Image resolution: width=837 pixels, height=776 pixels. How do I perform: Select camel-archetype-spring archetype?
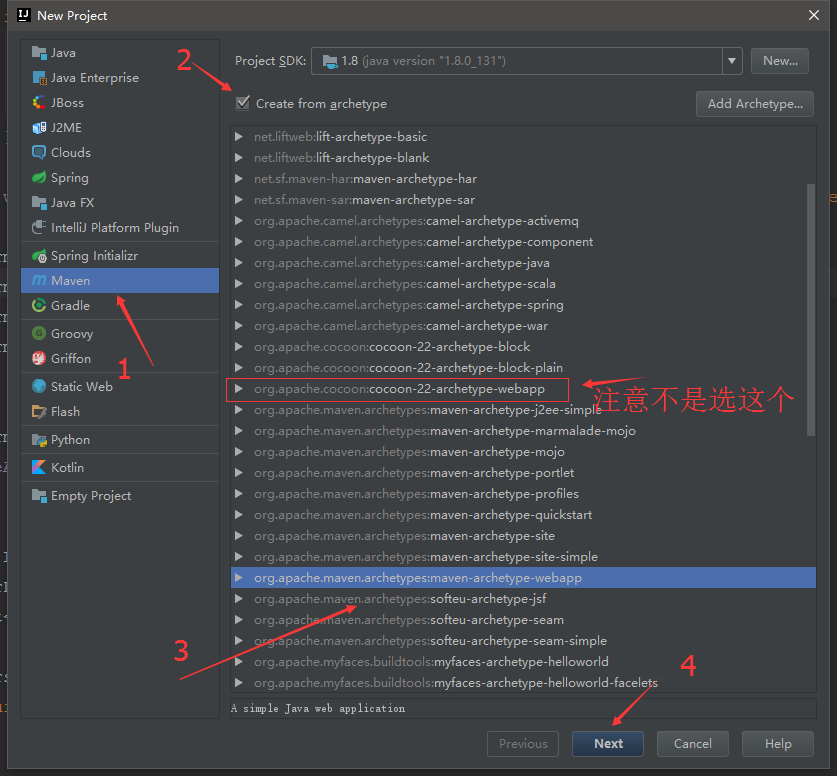coord(523,305)
